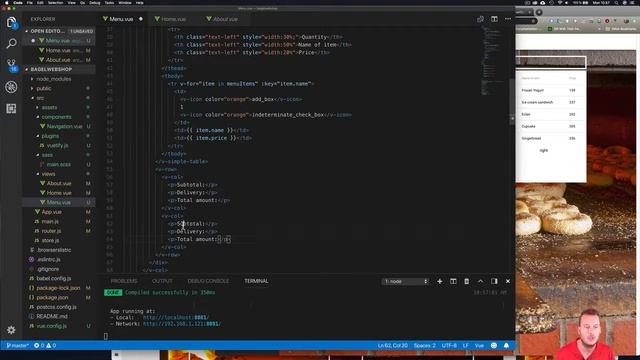Expand the public folder
Image resolution: width=640 pixels, height=360 pixels.
44,88
